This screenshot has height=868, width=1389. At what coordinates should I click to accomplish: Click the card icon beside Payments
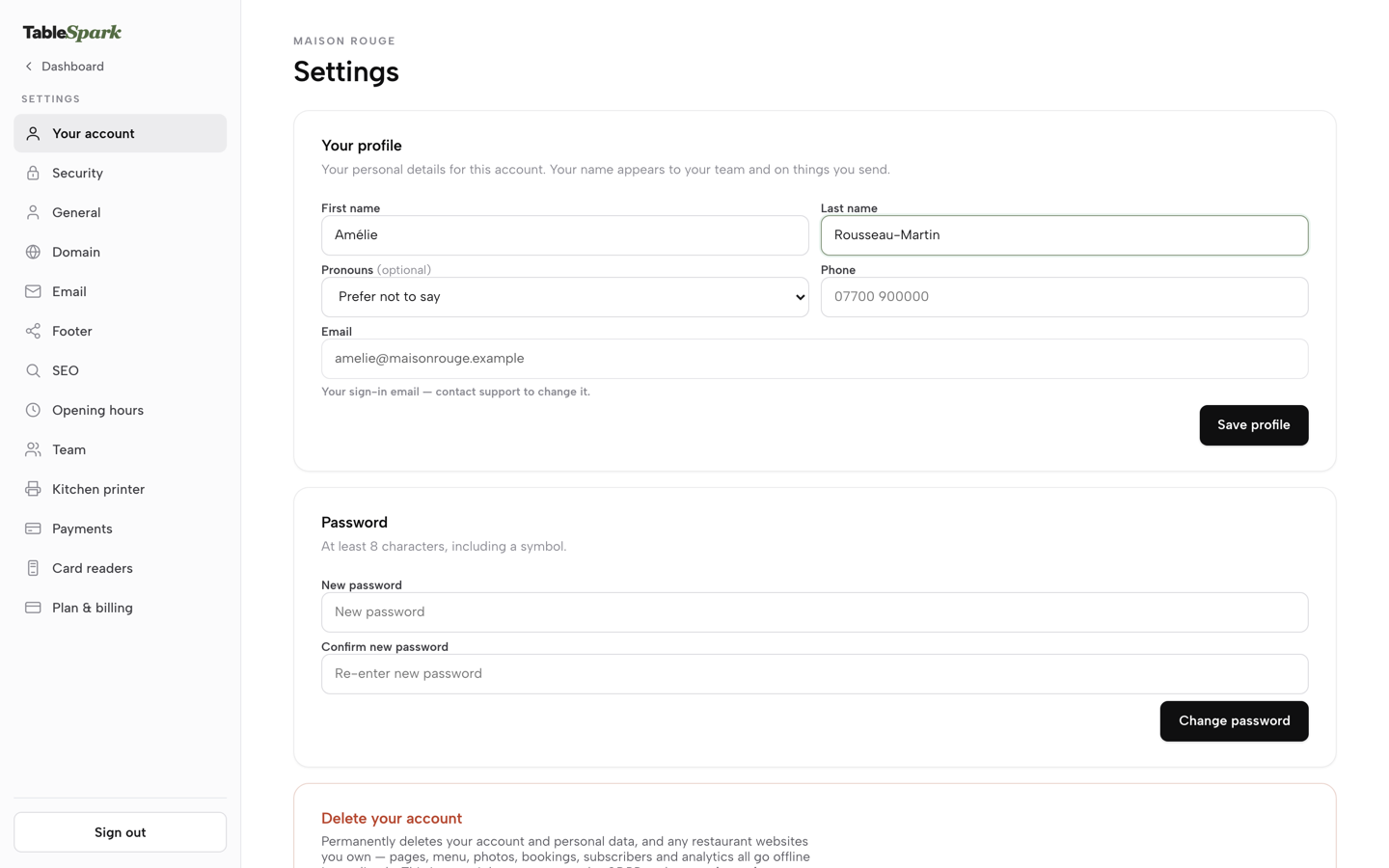(x=33, y=529)
